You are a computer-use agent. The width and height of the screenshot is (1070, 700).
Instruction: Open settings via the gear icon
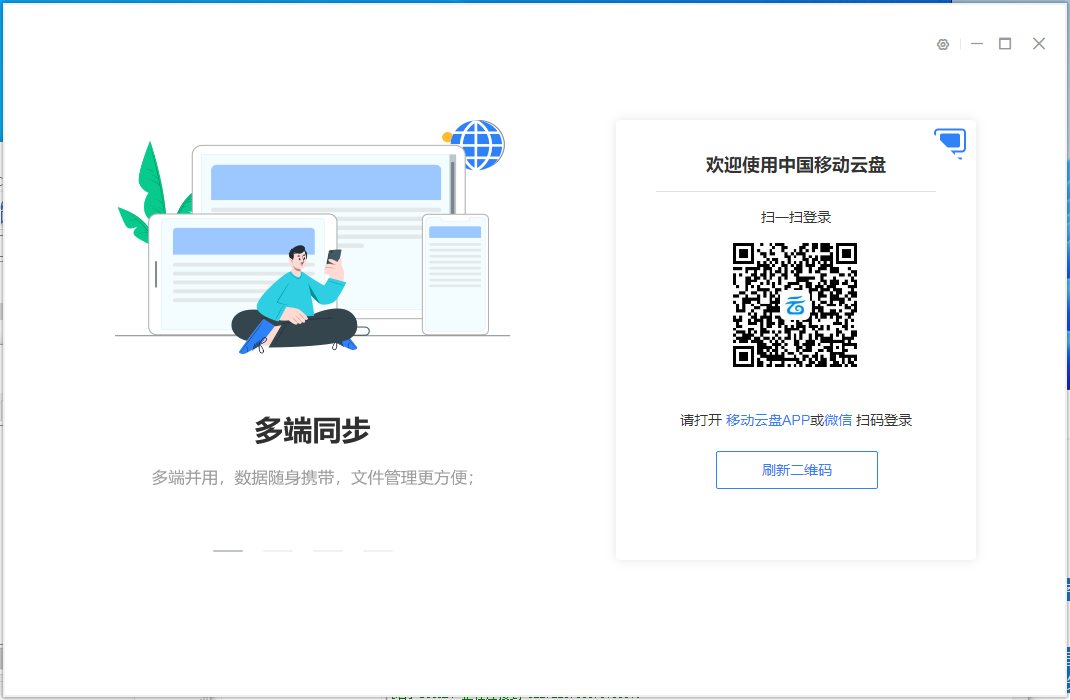(942, 44)
